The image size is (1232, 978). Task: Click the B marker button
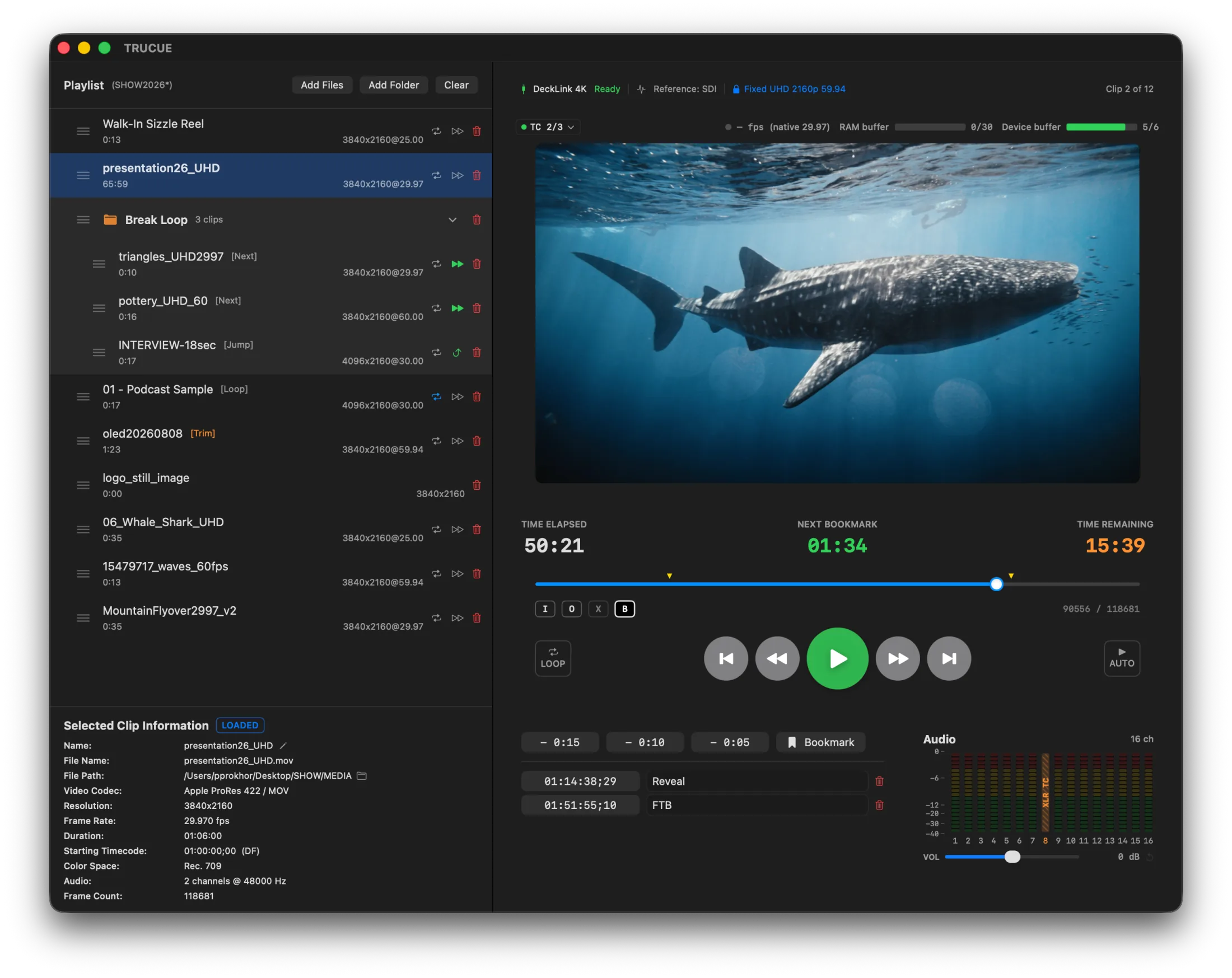[x=624, y=609]
